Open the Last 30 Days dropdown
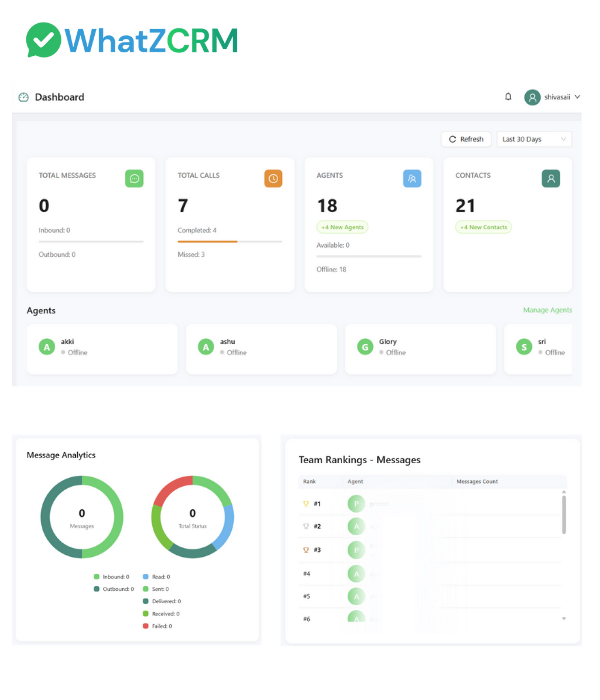 pyautogui.click(x=534, y=139)
